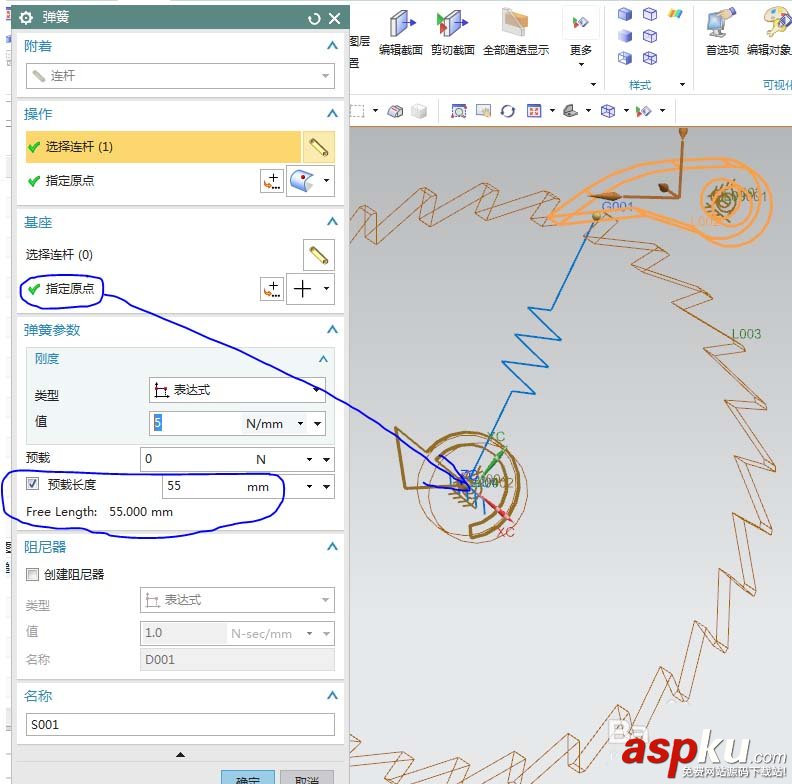792x784 pixels.
Task: Collapse the 基座 section
Action: [x=332, y=222]
